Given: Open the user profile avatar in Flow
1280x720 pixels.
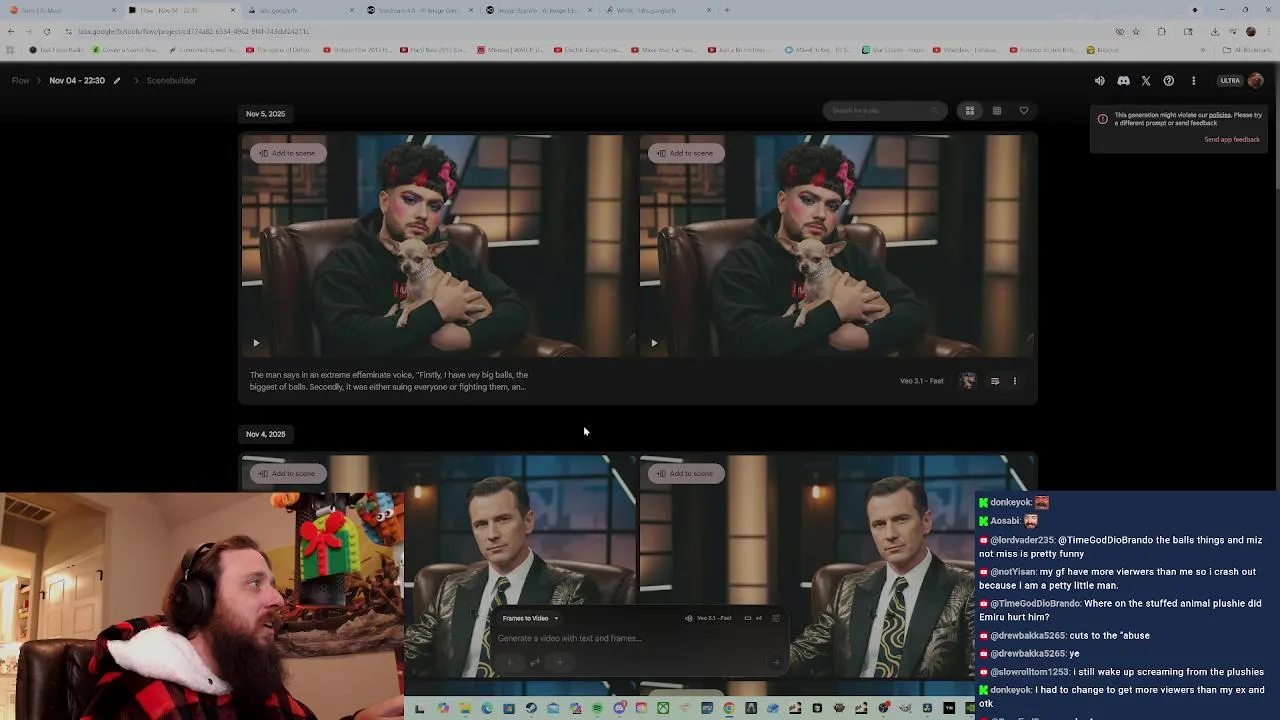Looking at the screenshot, I should coord(1256,81).
